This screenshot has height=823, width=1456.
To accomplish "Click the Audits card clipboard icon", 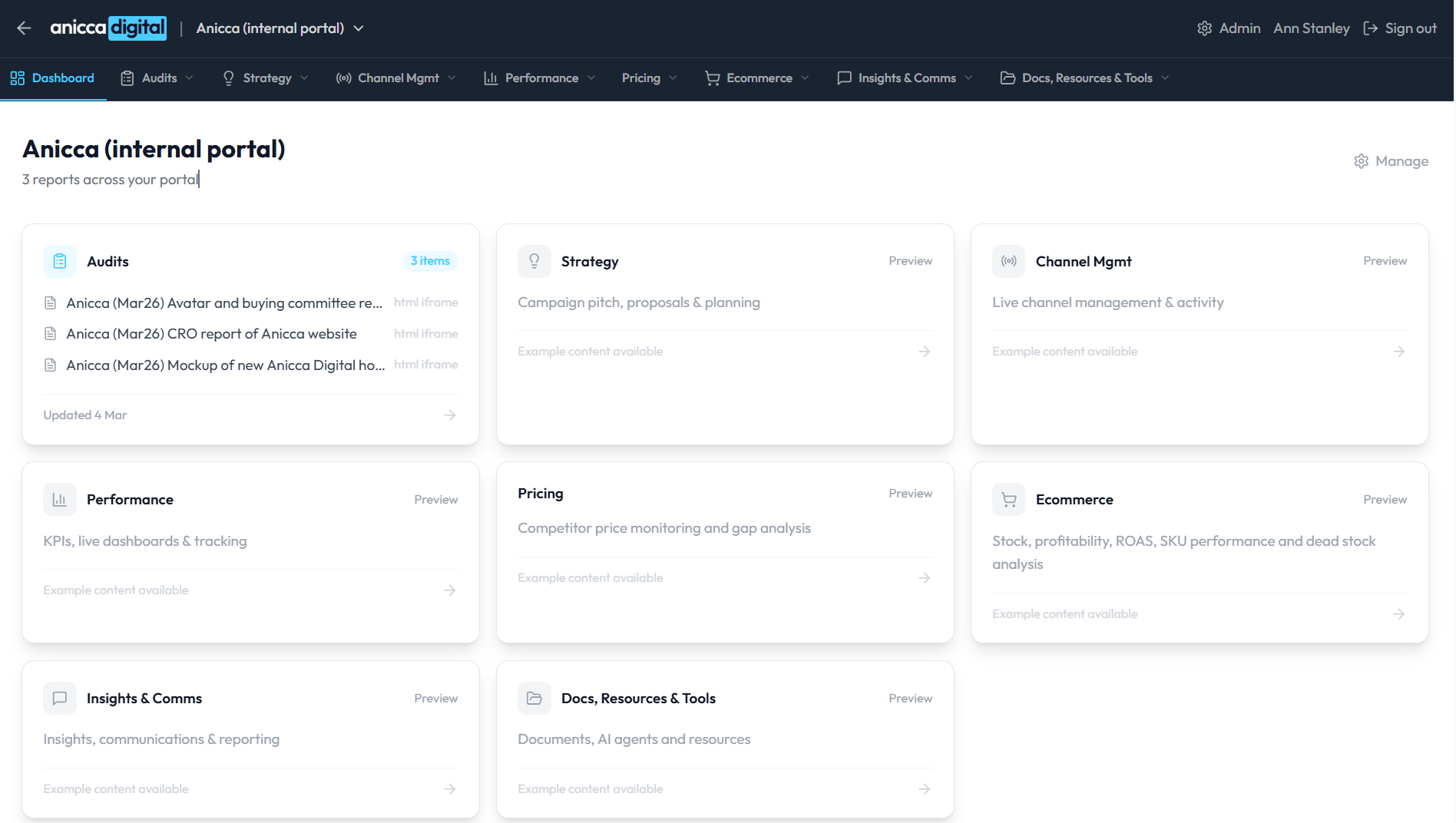I will pos(60,262).
